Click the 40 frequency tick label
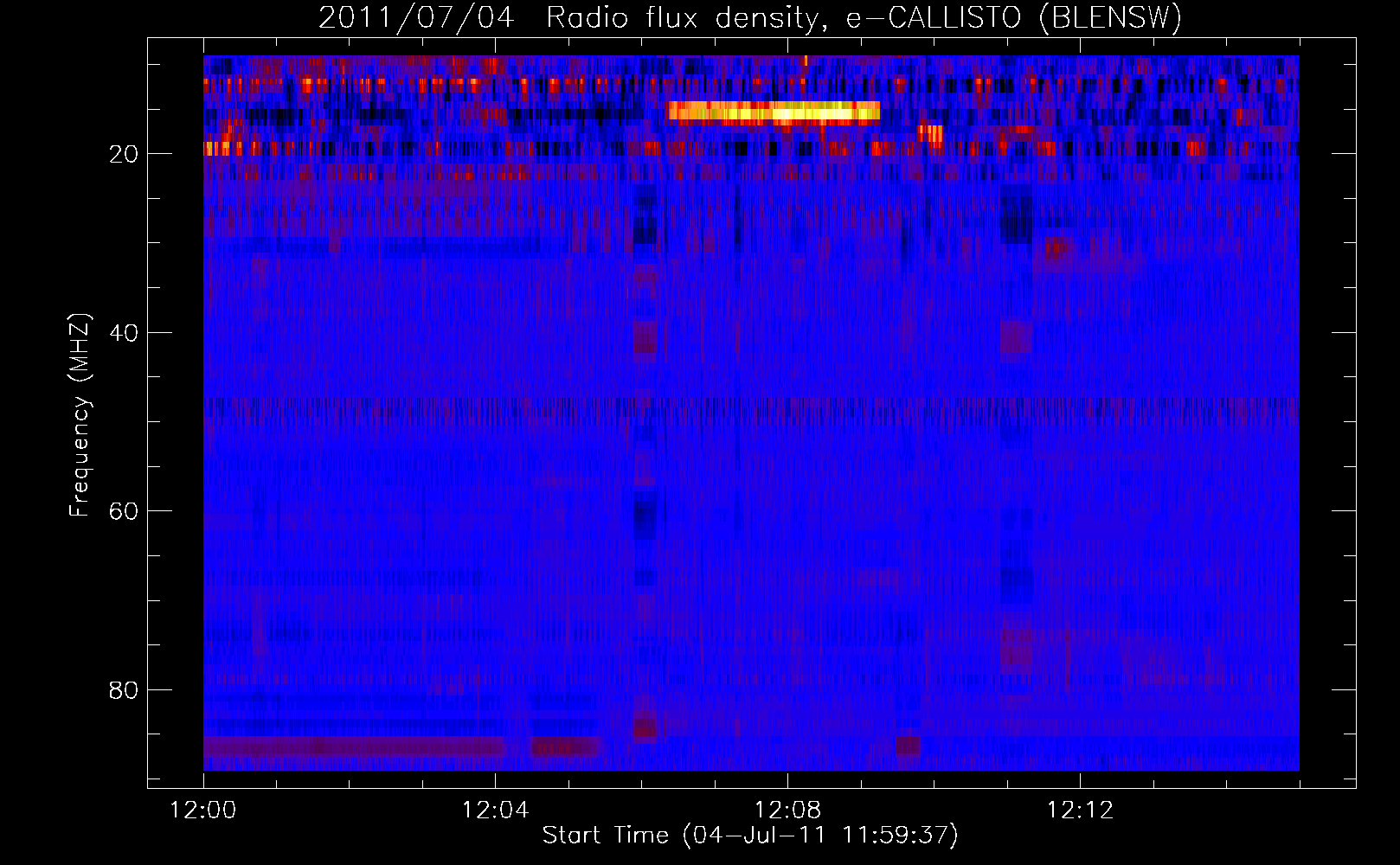 coord(124,333)
